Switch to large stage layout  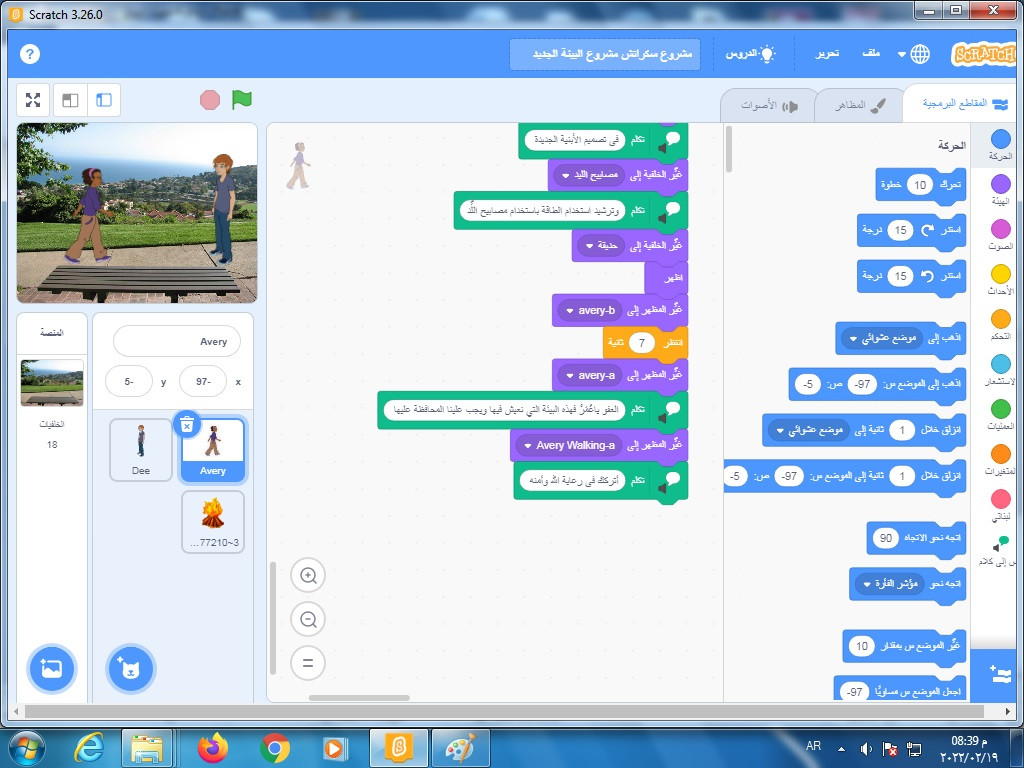point(104,100)
